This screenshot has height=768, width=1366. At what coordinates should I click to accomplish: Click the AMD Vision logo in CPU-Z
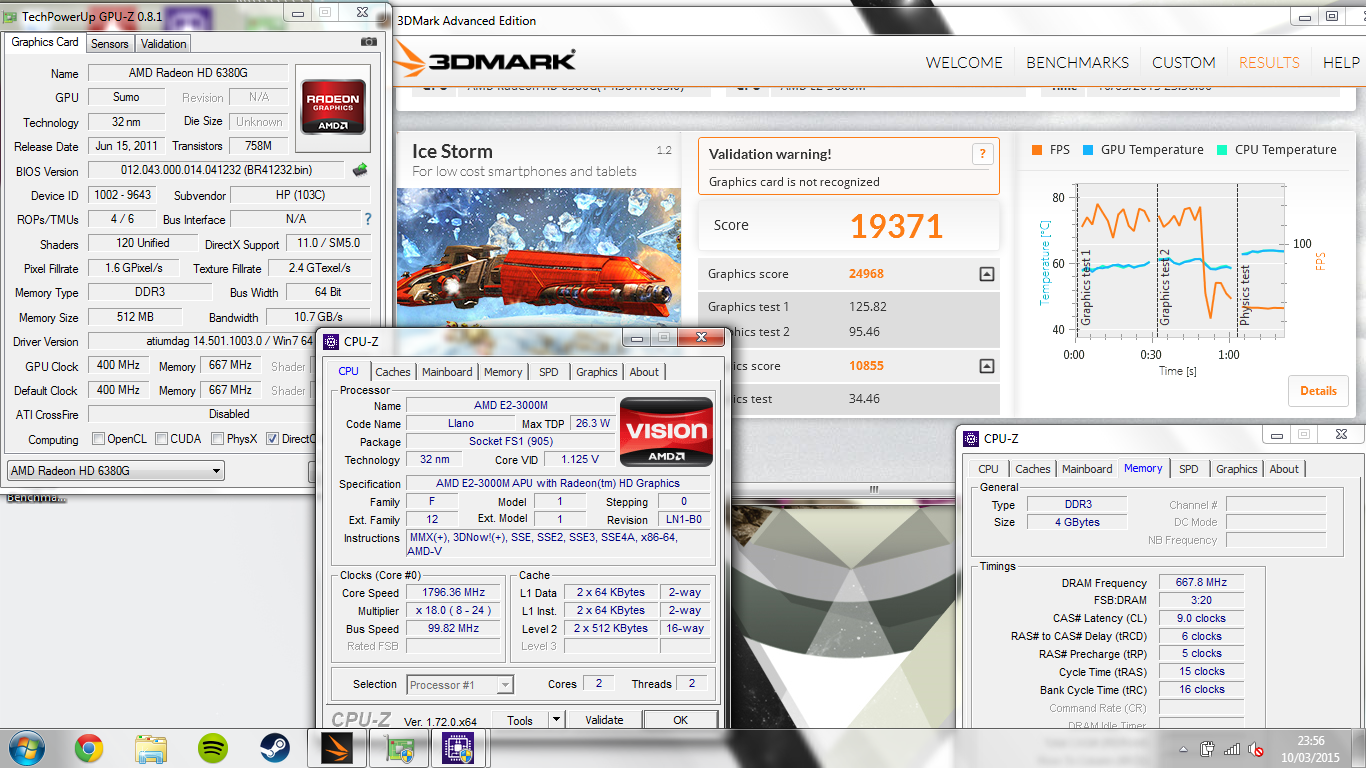click(x=666, y=432)
